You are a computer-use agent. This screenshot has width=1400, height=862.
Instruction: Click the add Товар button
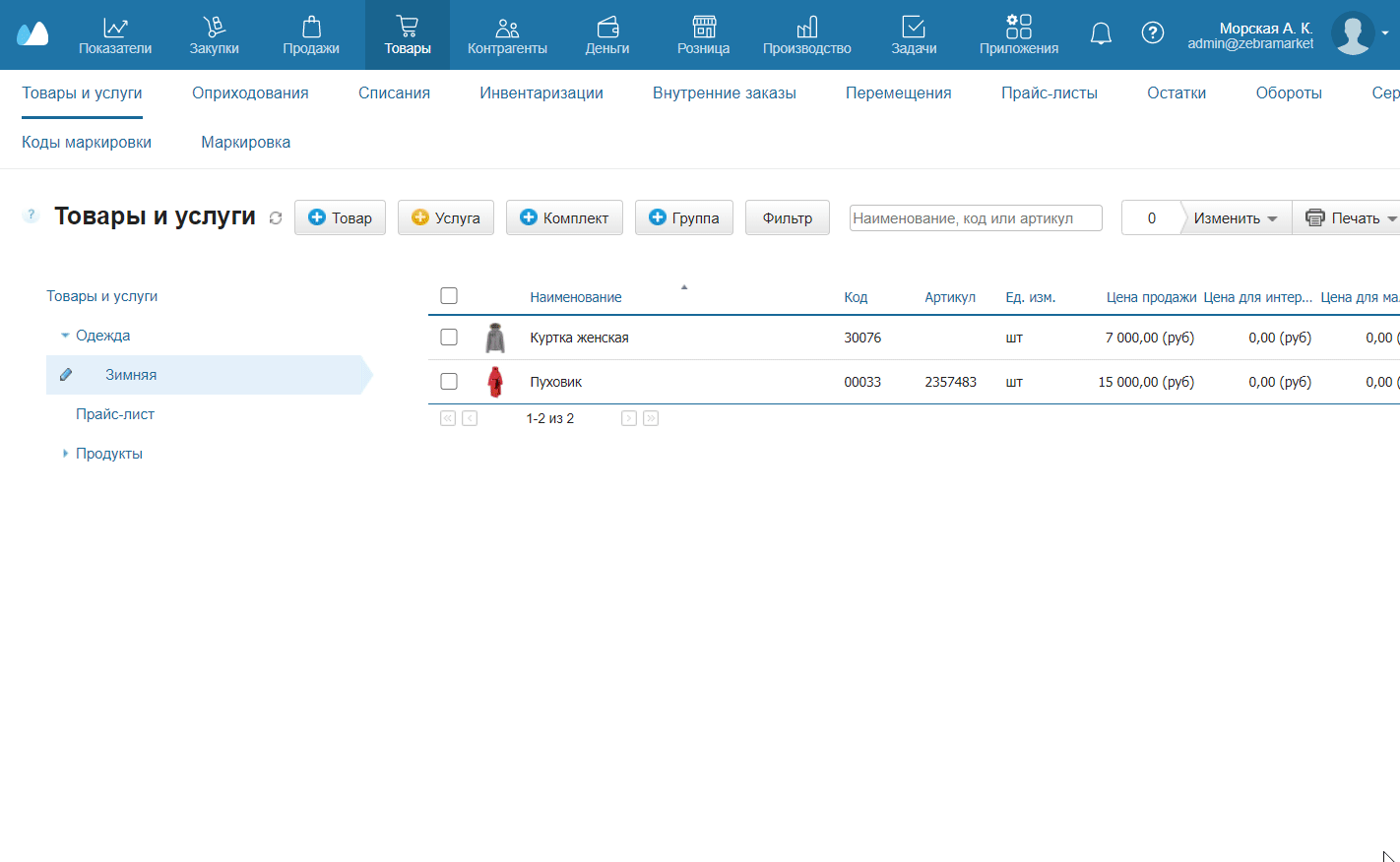click(x=340, y=218)
